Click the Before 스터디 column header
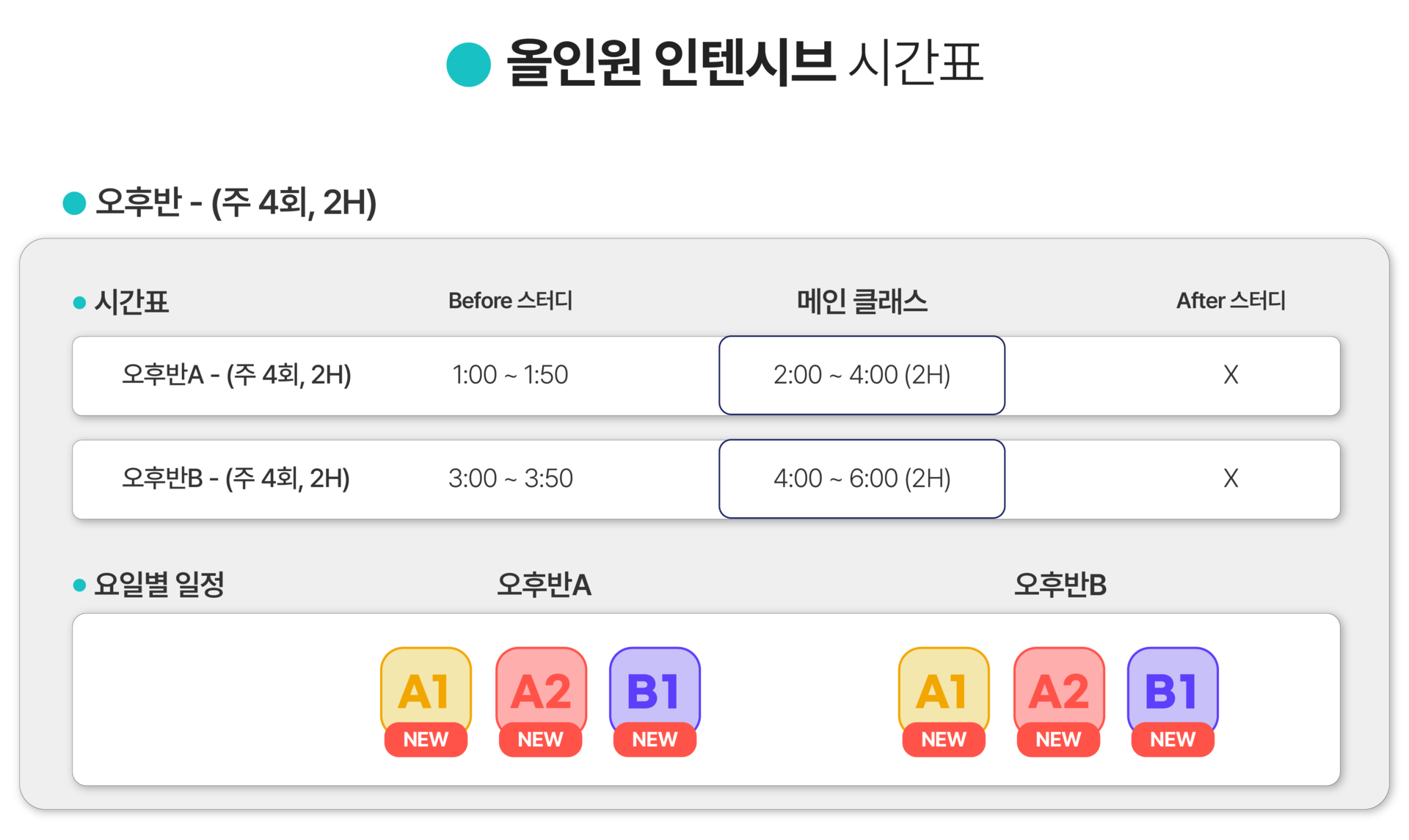Viewport: 1409px width, 840px height. 511,301
